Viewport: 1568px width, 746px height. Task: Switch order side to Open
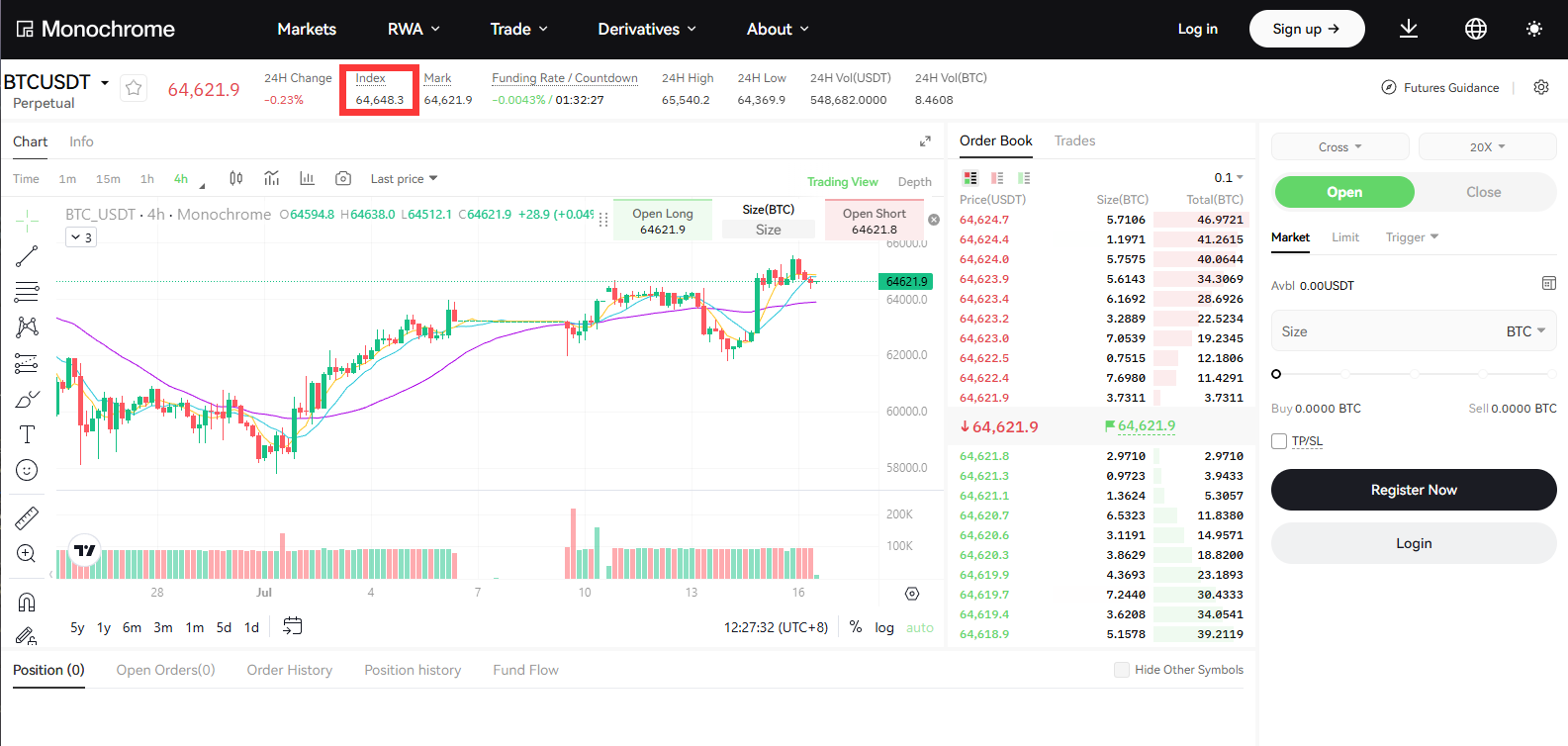1344,192
